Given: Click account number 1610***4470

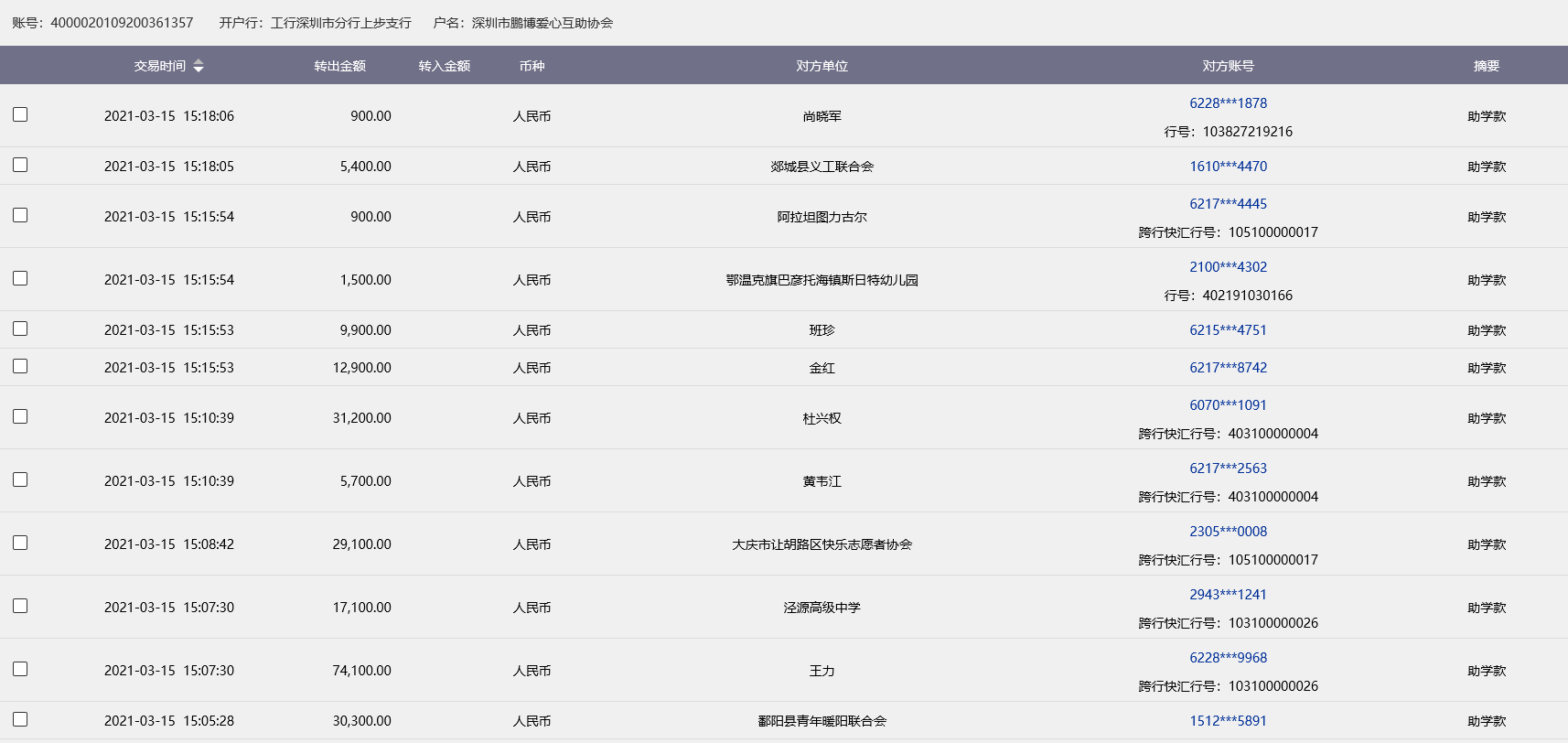Looking at the screenshot, I should [x=1228, y=167].
